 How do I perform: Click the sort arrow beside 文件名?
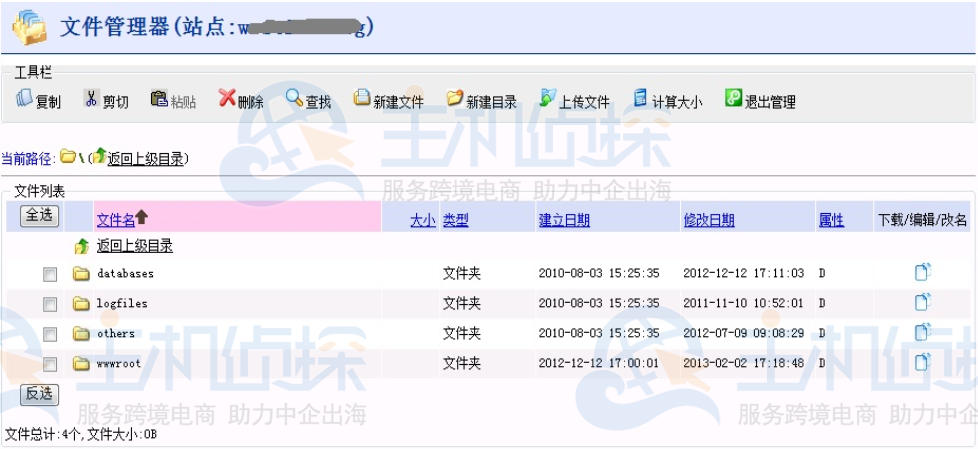pos(142,217)
